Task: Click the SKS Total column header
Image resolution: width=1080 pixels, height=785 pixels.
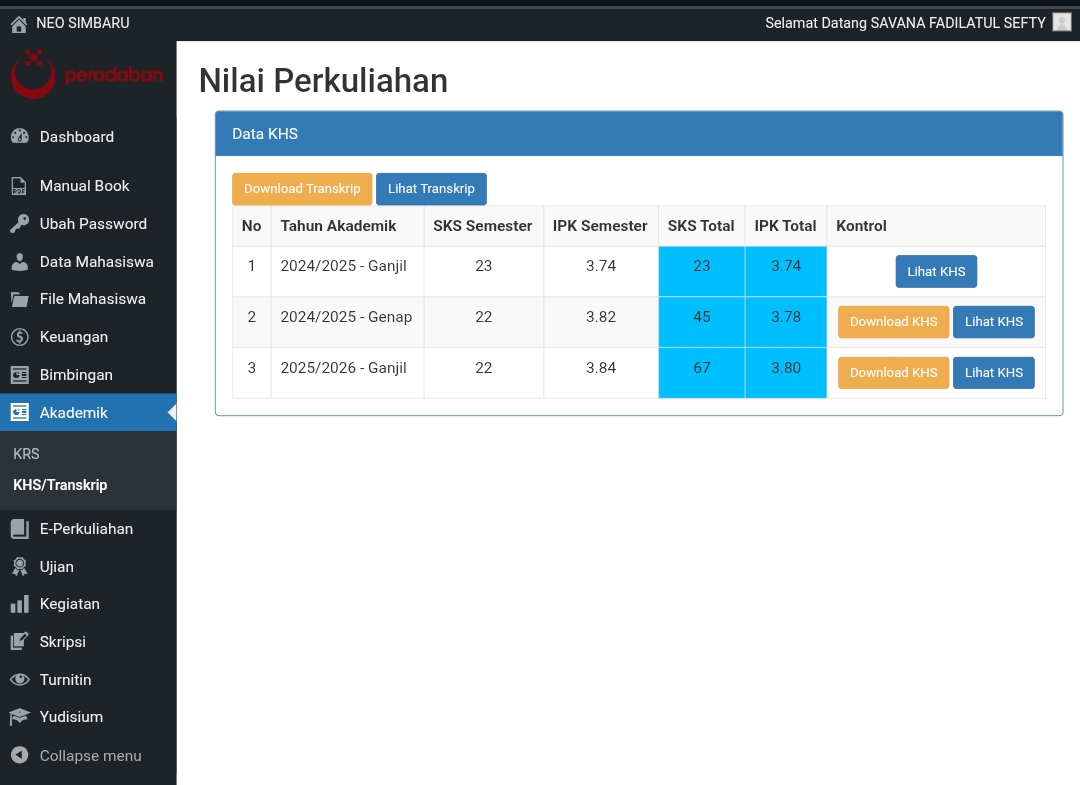Action: pos(700,226)
